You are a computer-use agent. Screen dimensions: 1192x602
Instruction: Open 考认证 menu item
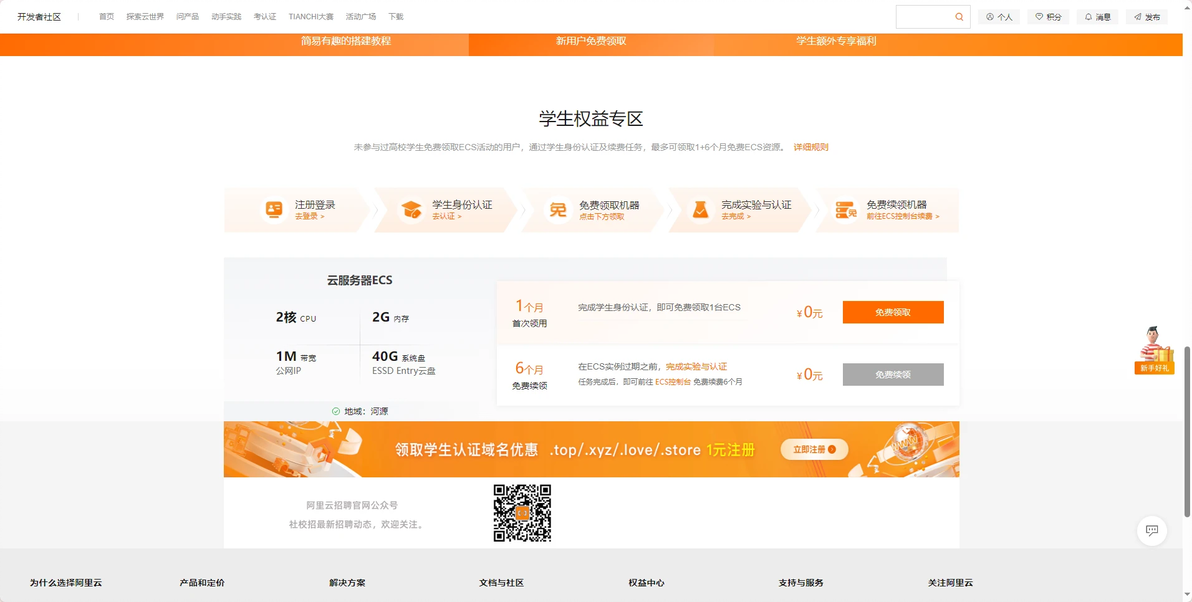coord(265,17)
